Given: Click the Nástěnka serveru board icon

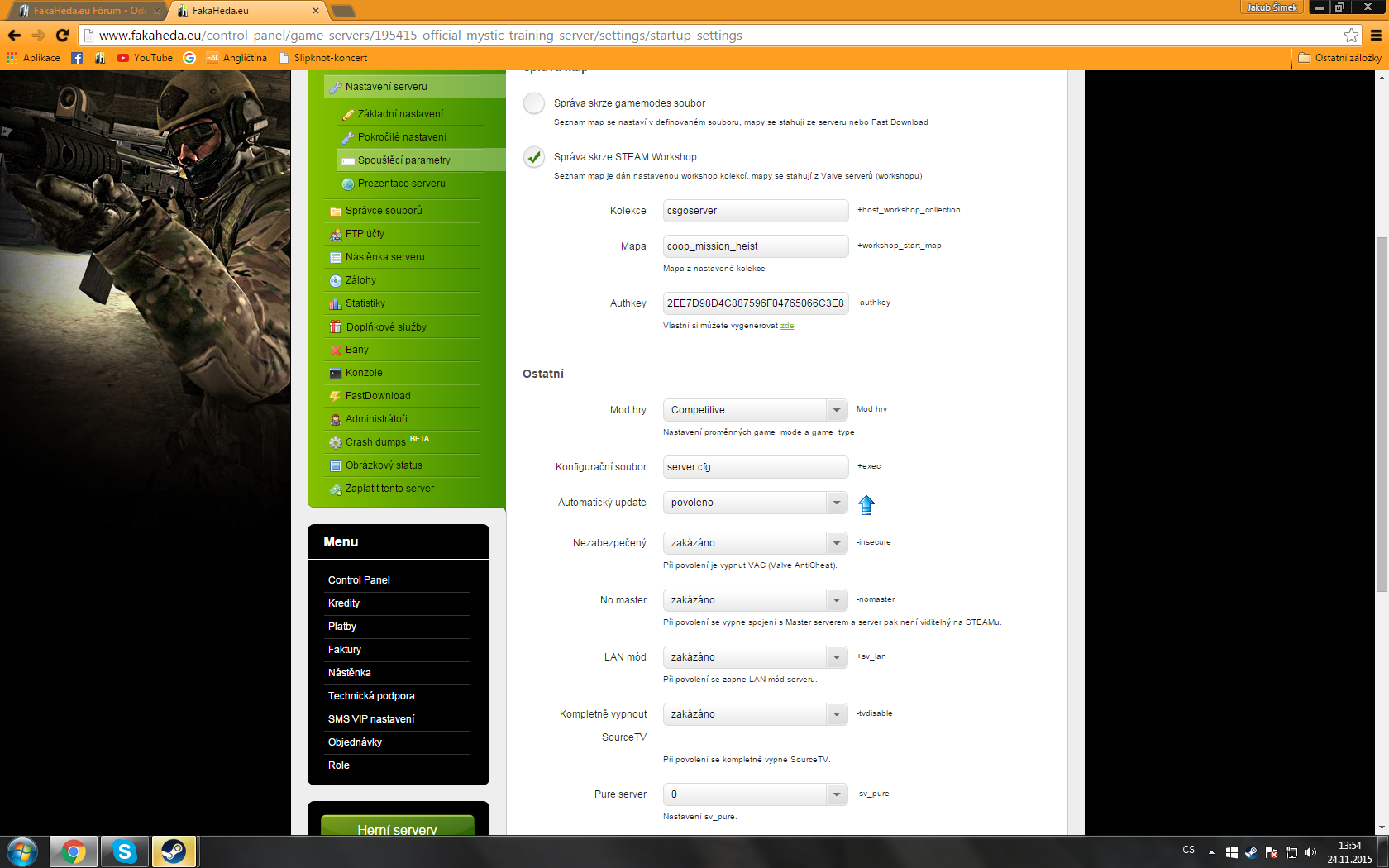Looking at the screenshot, I should pos(336,257).
